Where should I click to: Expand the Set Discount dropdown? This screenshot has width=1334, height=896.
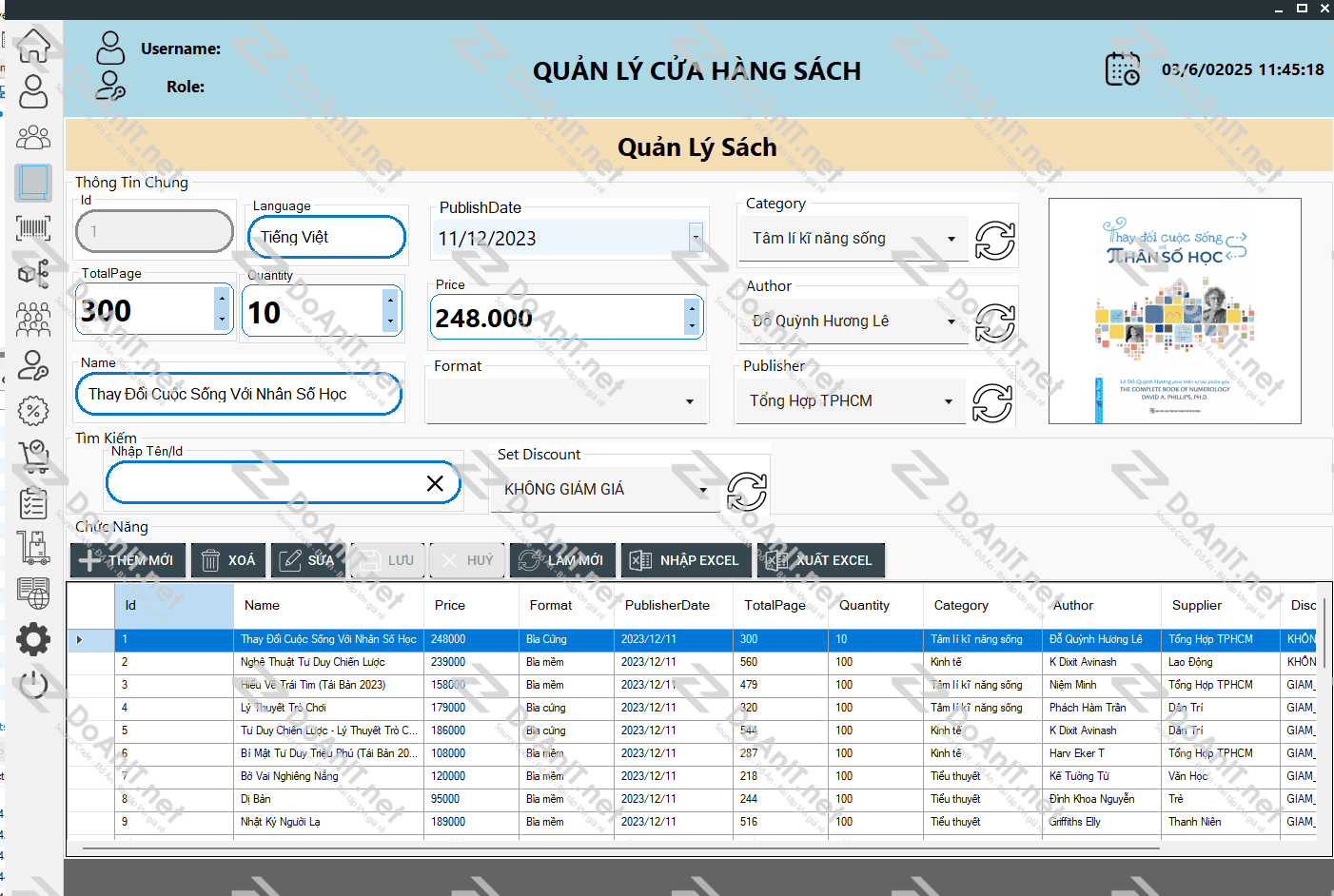coord(703,490)
